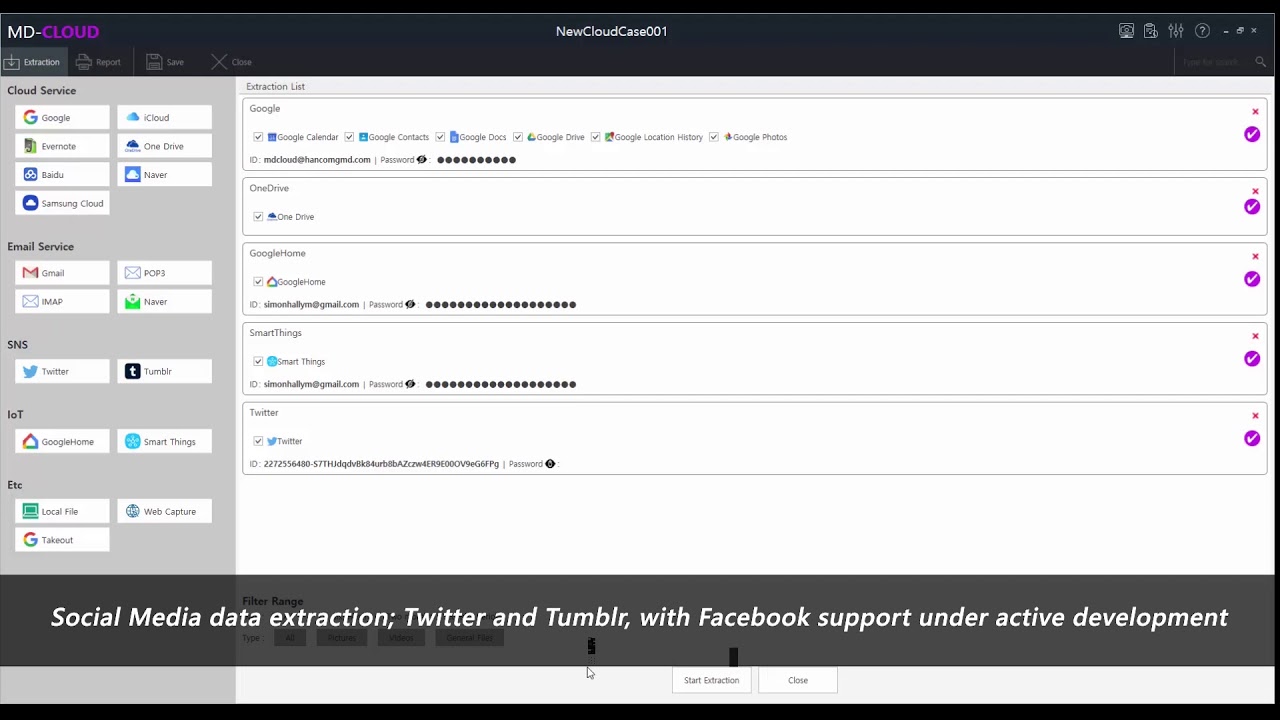
Task: Click purple check mark on SmartThings entry
Action: click(x=1252, y=359)
